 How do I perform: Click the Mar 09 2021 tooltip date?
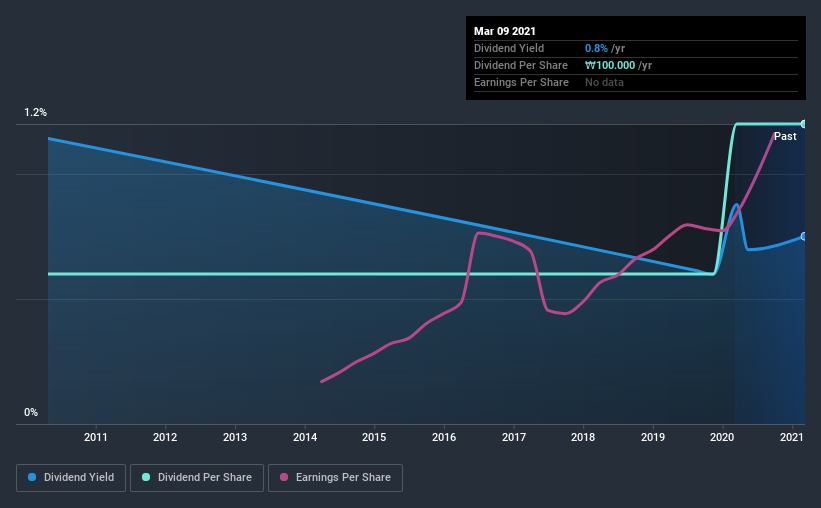[505, 31]
